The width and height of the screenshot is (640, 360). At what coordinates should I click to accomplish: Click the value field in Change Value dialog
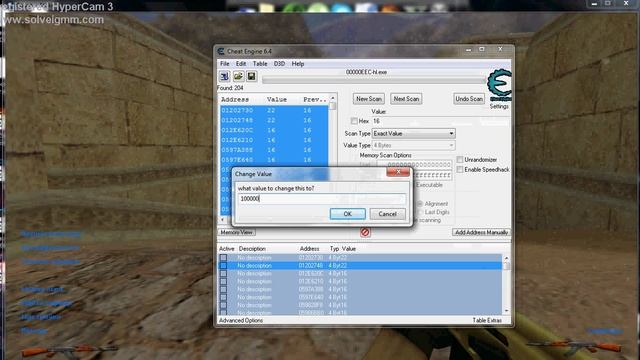[321, 199]
